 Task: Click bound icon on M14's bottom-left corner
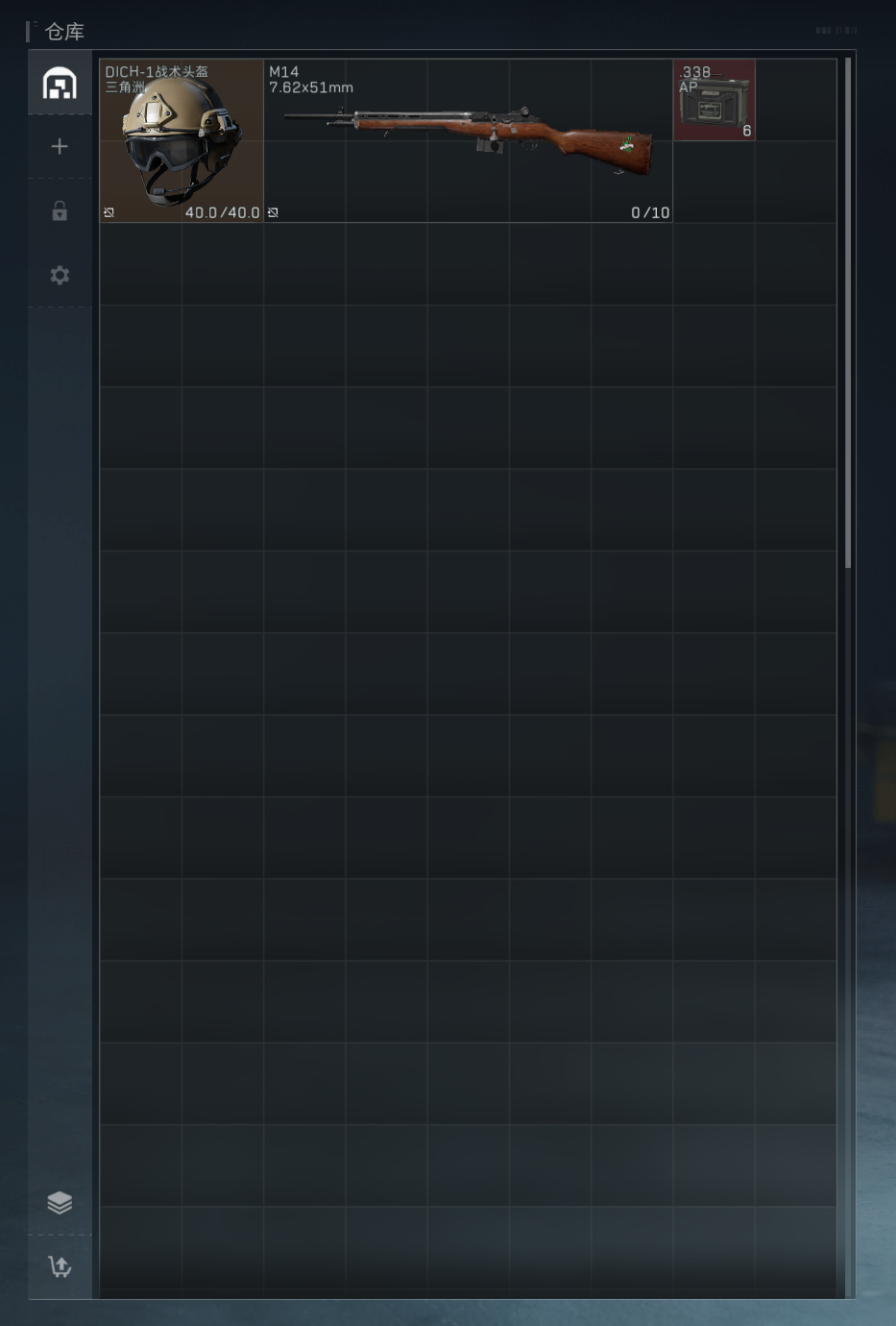click(273, 212)
